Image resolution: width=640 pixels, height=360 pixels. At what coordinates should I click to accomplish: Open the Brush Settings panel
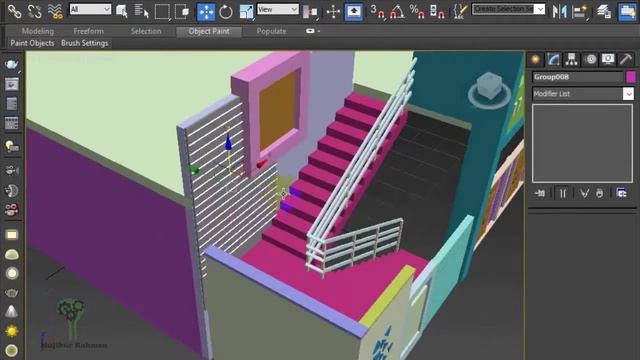pos(84,43)
